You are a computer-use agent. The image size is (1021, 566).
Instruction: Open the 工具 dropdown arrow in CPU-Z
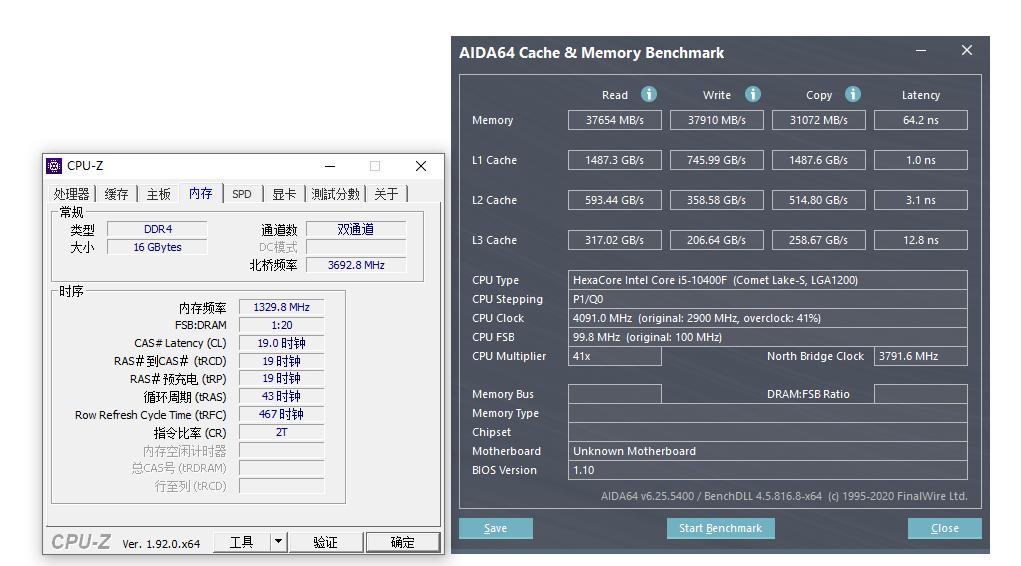coord(279,541)
